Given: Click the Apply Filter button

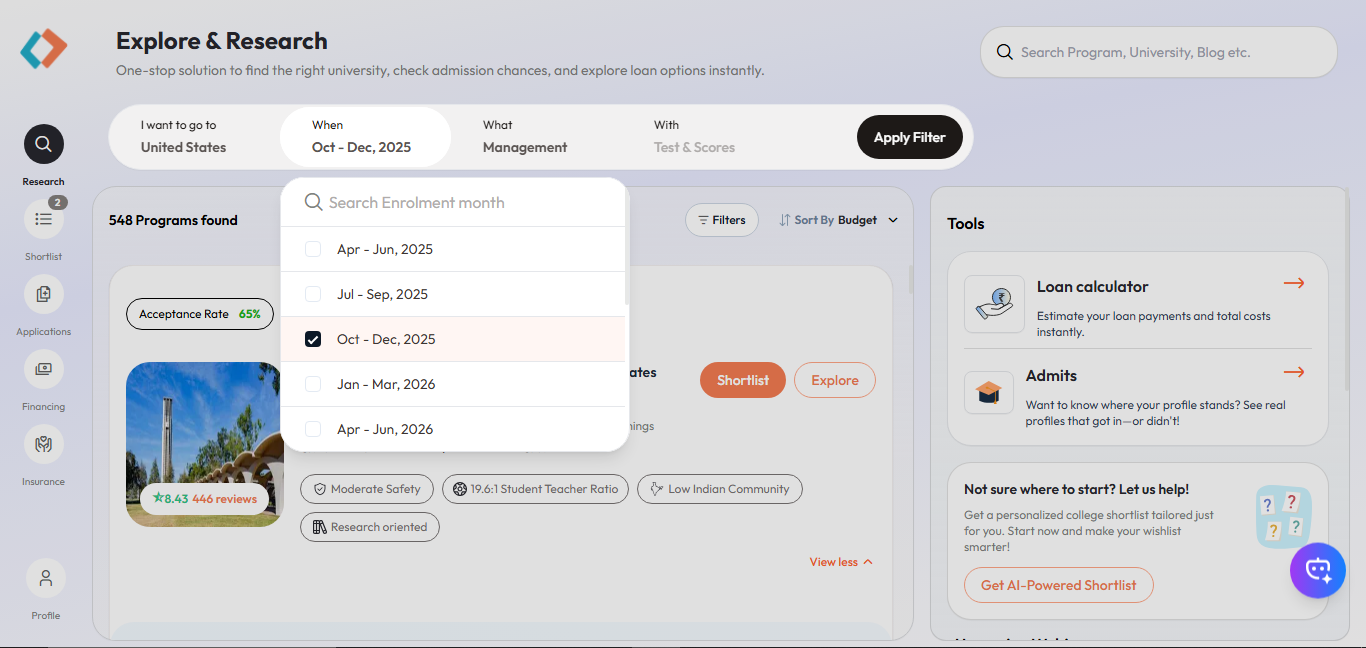Looking at the screenshot, I should click(909, 137).
